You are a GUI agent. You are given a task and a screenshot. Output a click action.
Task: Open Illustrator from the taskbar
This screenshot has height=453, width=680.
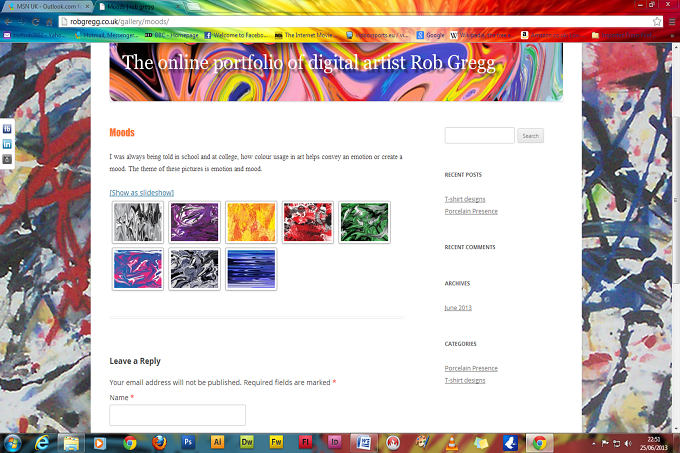tap(217, 442)
